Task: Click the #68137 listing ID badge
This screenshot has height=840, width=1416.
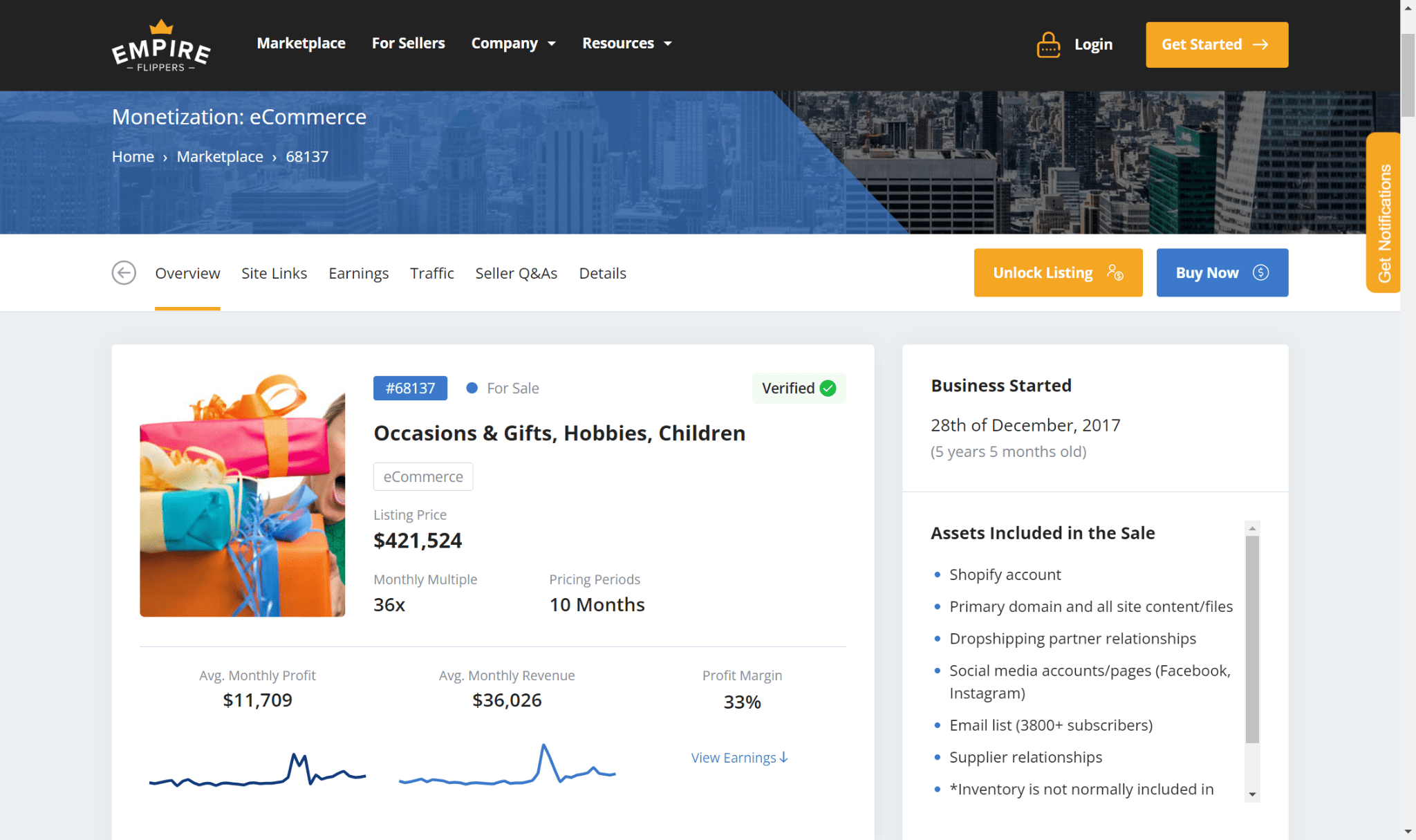Action: tap(410, 389)
